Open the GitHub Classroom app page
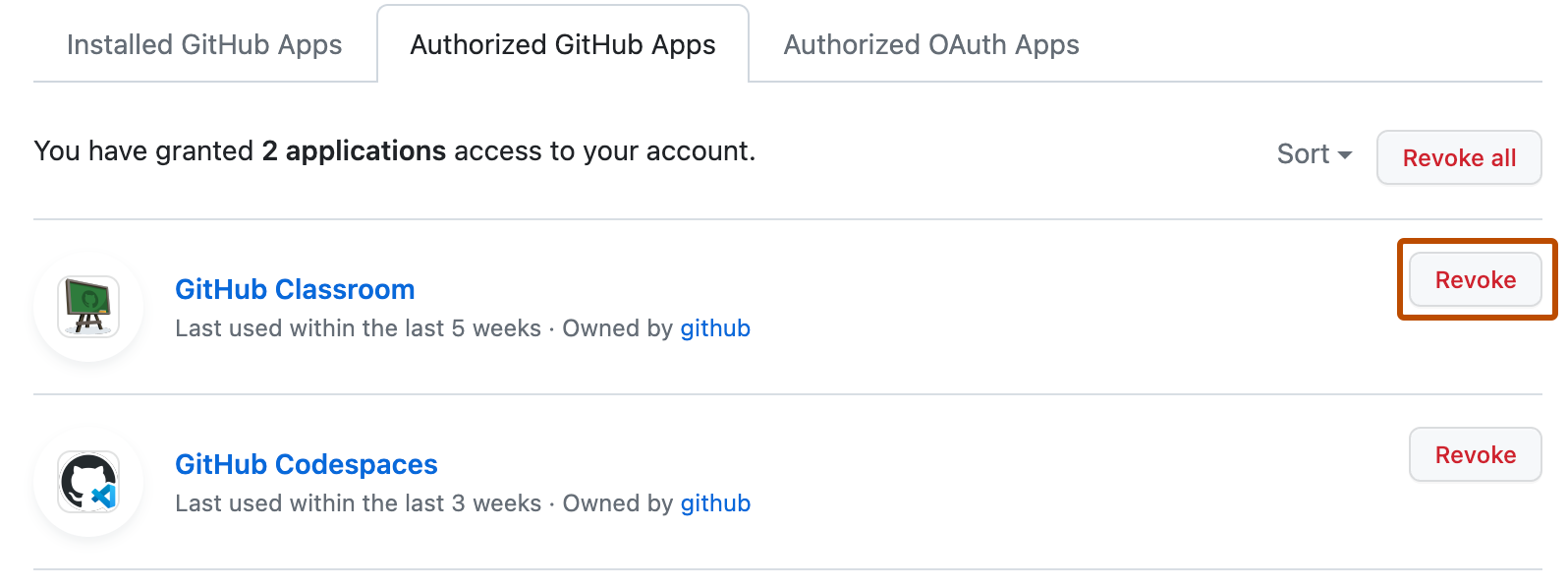1568x588 pixels. (x=295, y=289)
